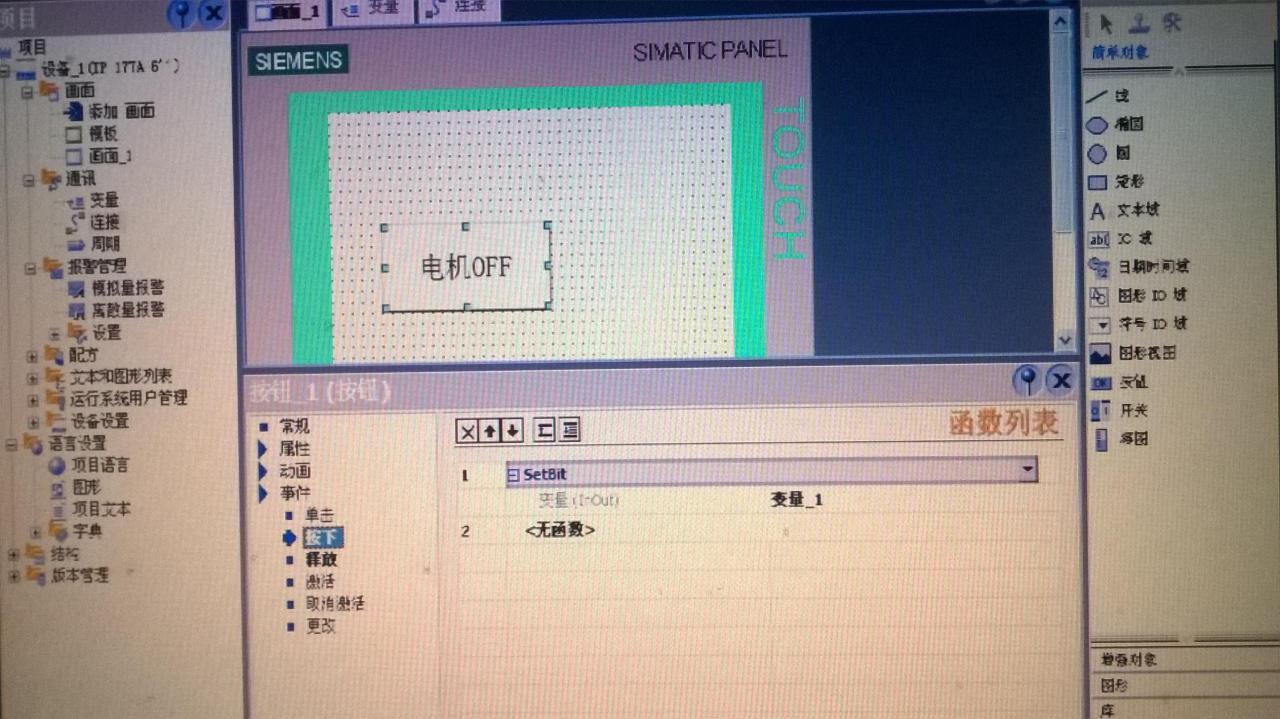Select the Ellipse (椭圆) tool icon
The width and height of the screenshot is (1280, 719).
[1097, 125]
